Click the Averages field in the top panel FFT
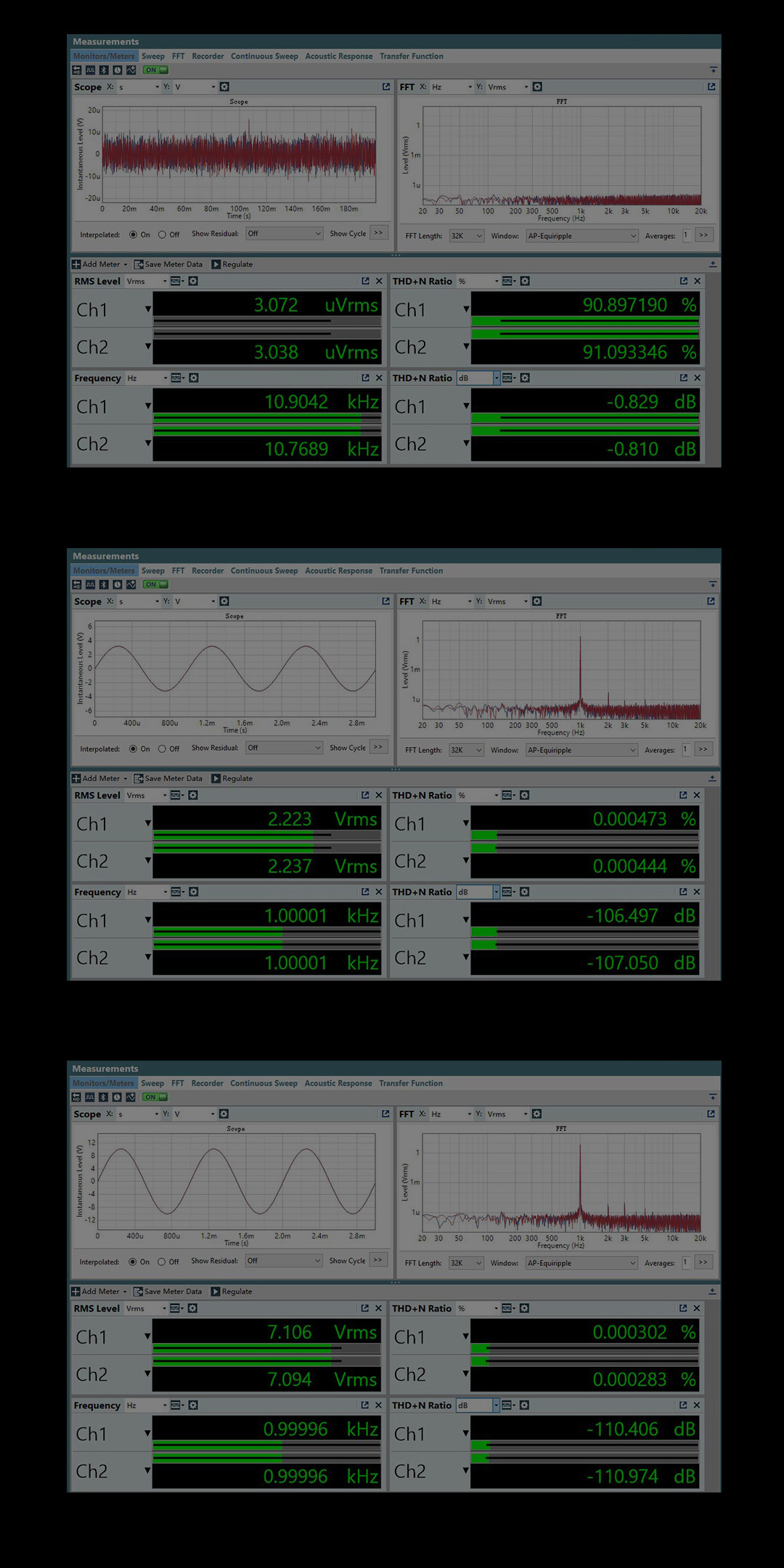 [x=687, y=235]
